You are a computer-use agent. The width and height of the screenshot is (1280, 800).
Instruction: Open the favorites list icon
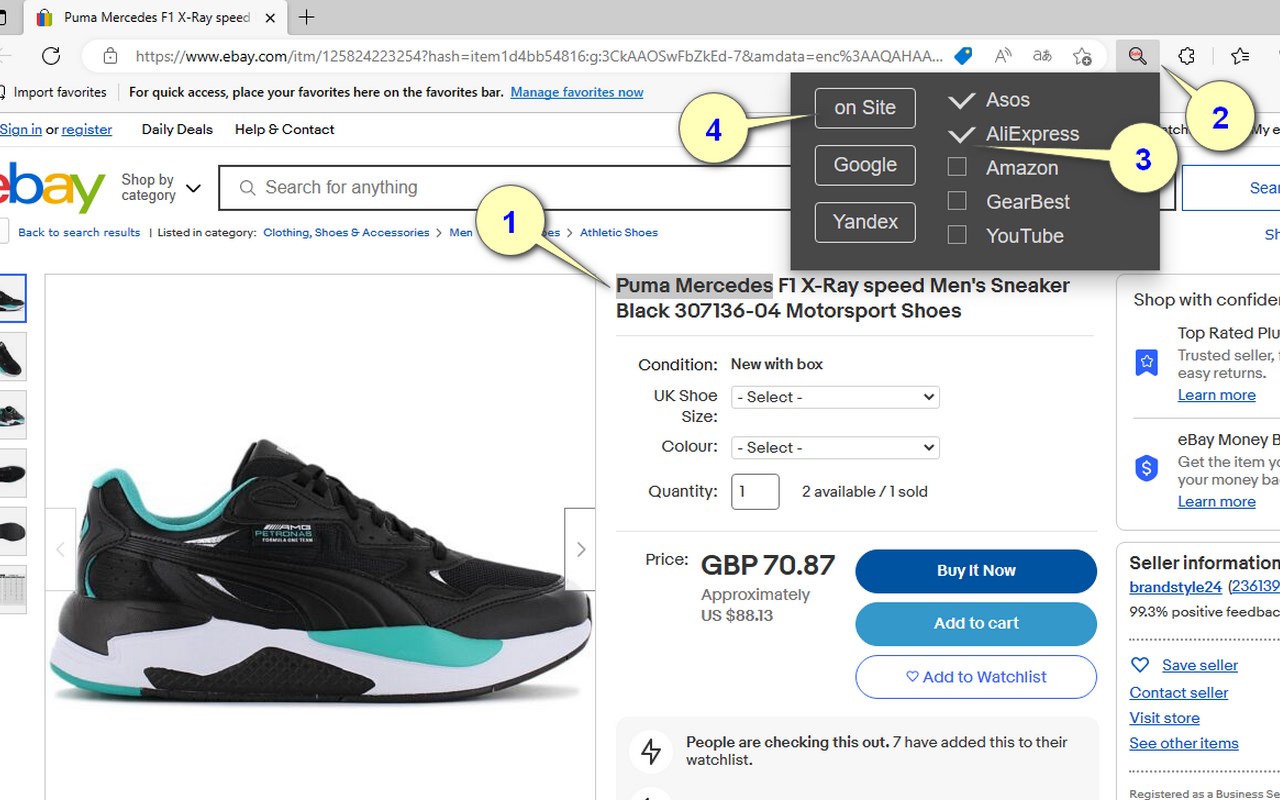coord(1240,56)
